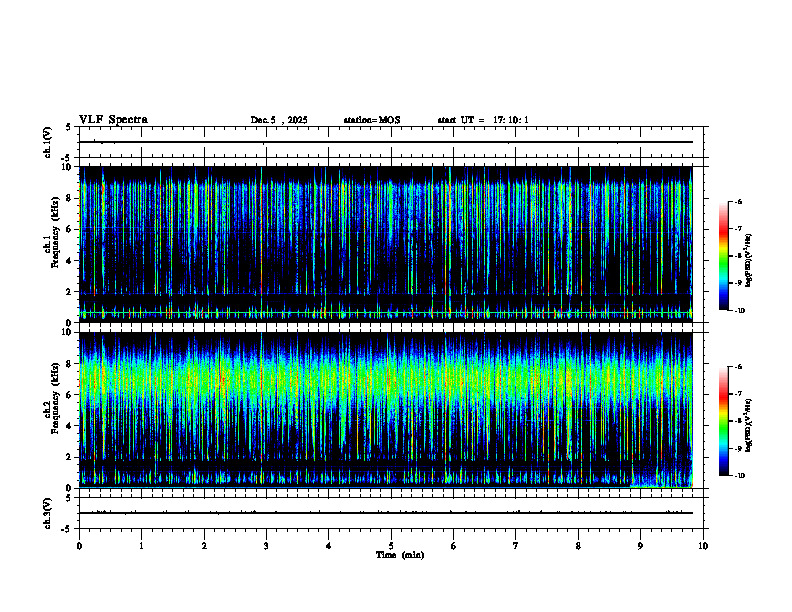
Task: Click the "-5" tick on ch.3(V) axis
Action: point(67,529)
